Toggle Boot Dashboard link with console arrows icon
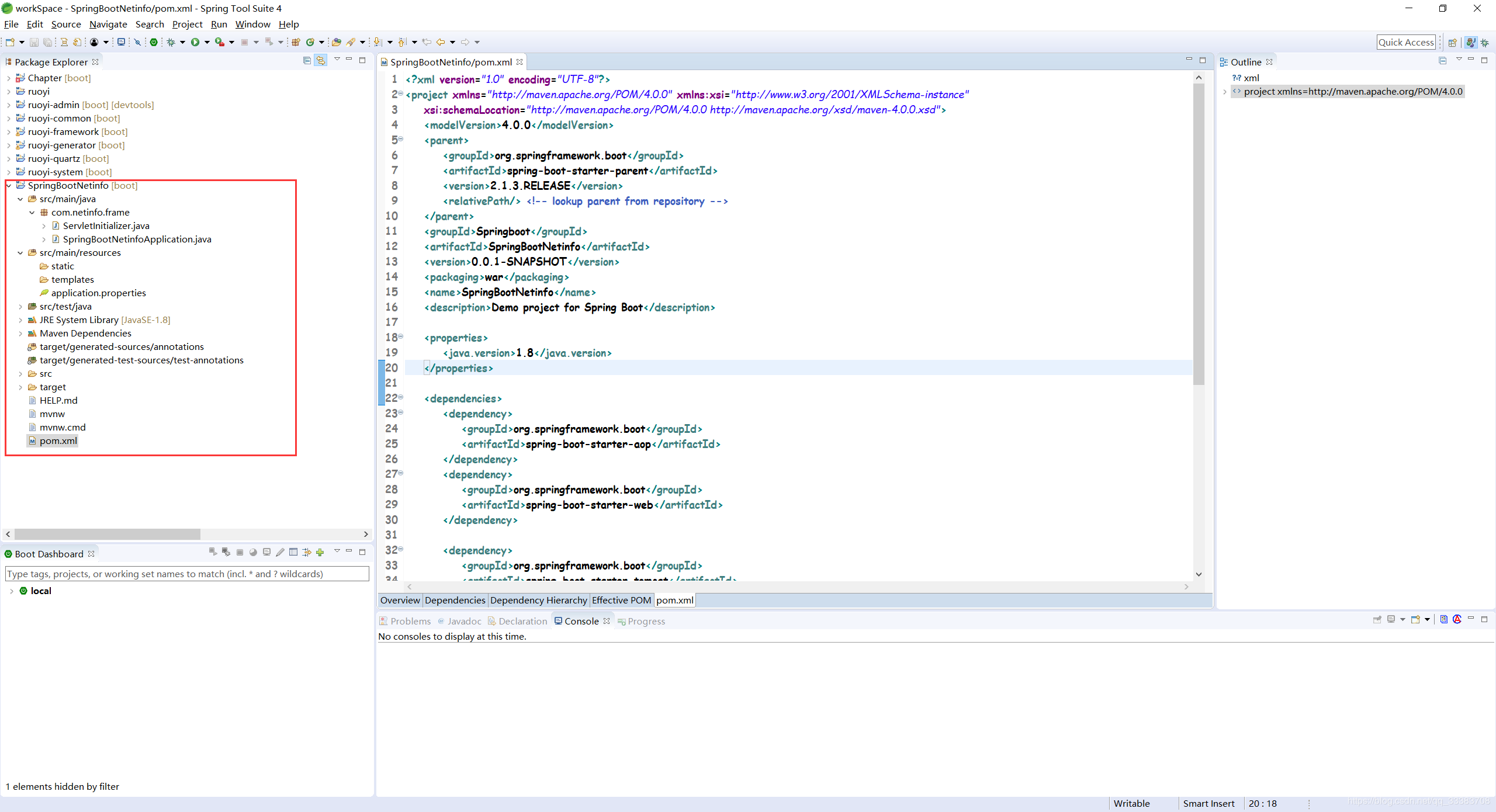Screen dimensions: 1496x812 (x=307, y=553)
